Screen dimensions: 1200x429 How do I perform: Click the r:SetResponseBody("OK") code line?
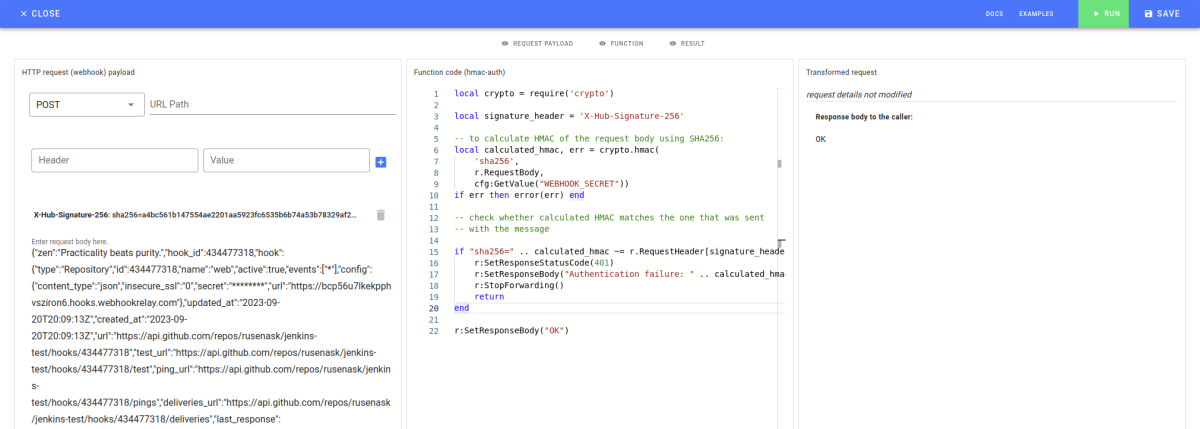pos(511,330)
